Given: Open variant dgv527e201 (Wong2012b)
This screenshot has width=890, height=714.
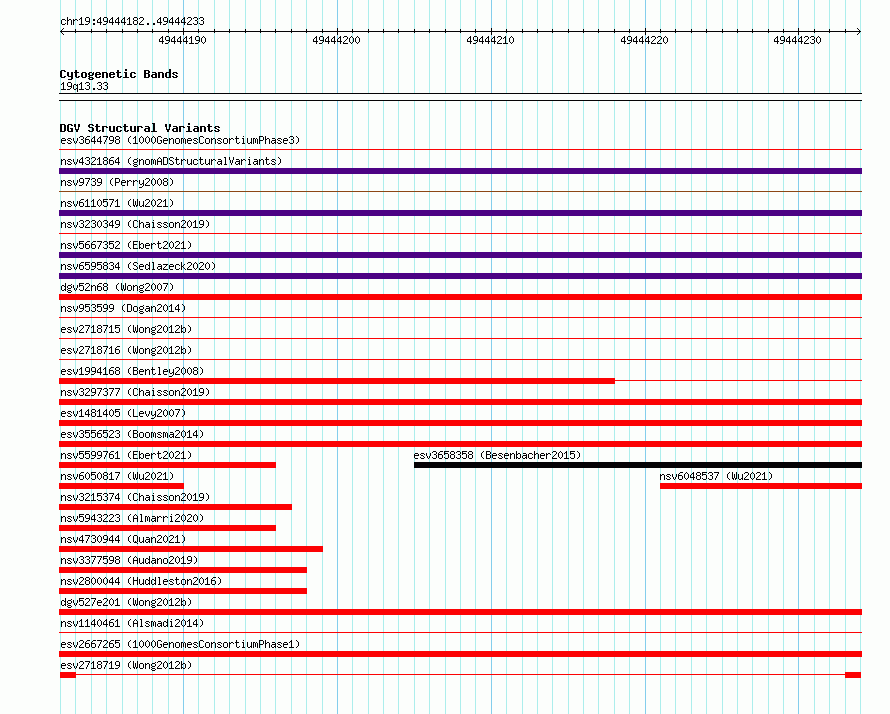Looking at the screenshot, I should coord(126,602).
